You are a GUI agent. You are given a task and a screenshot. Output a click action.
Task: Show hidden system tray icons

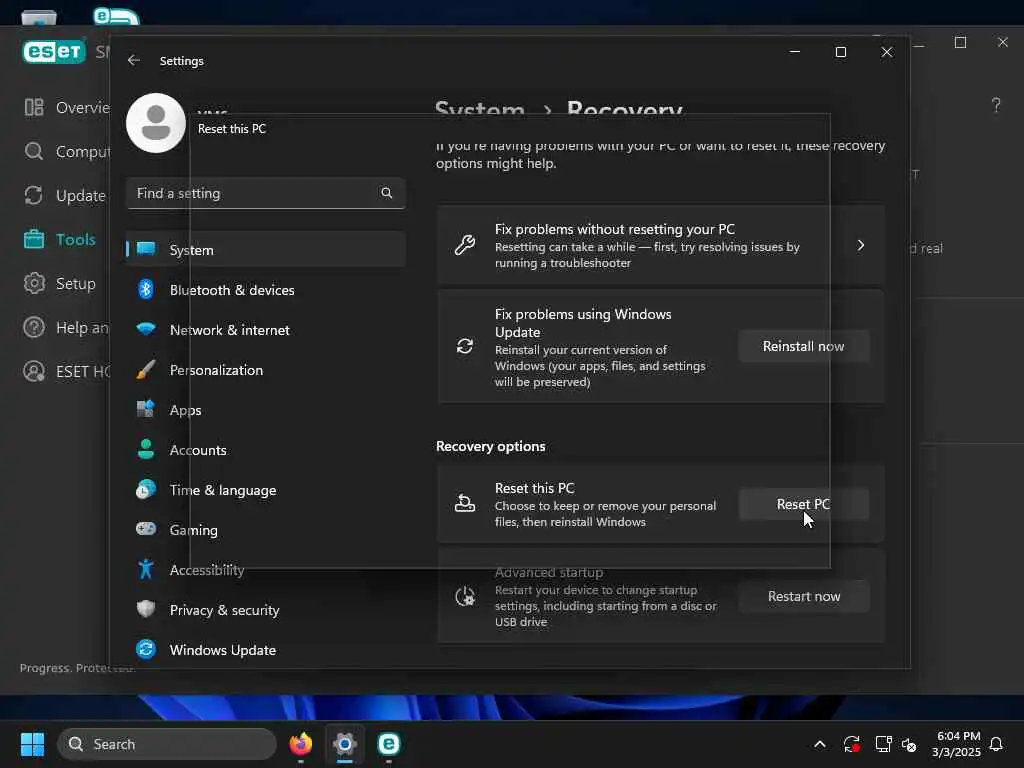[x=820, y=744]
